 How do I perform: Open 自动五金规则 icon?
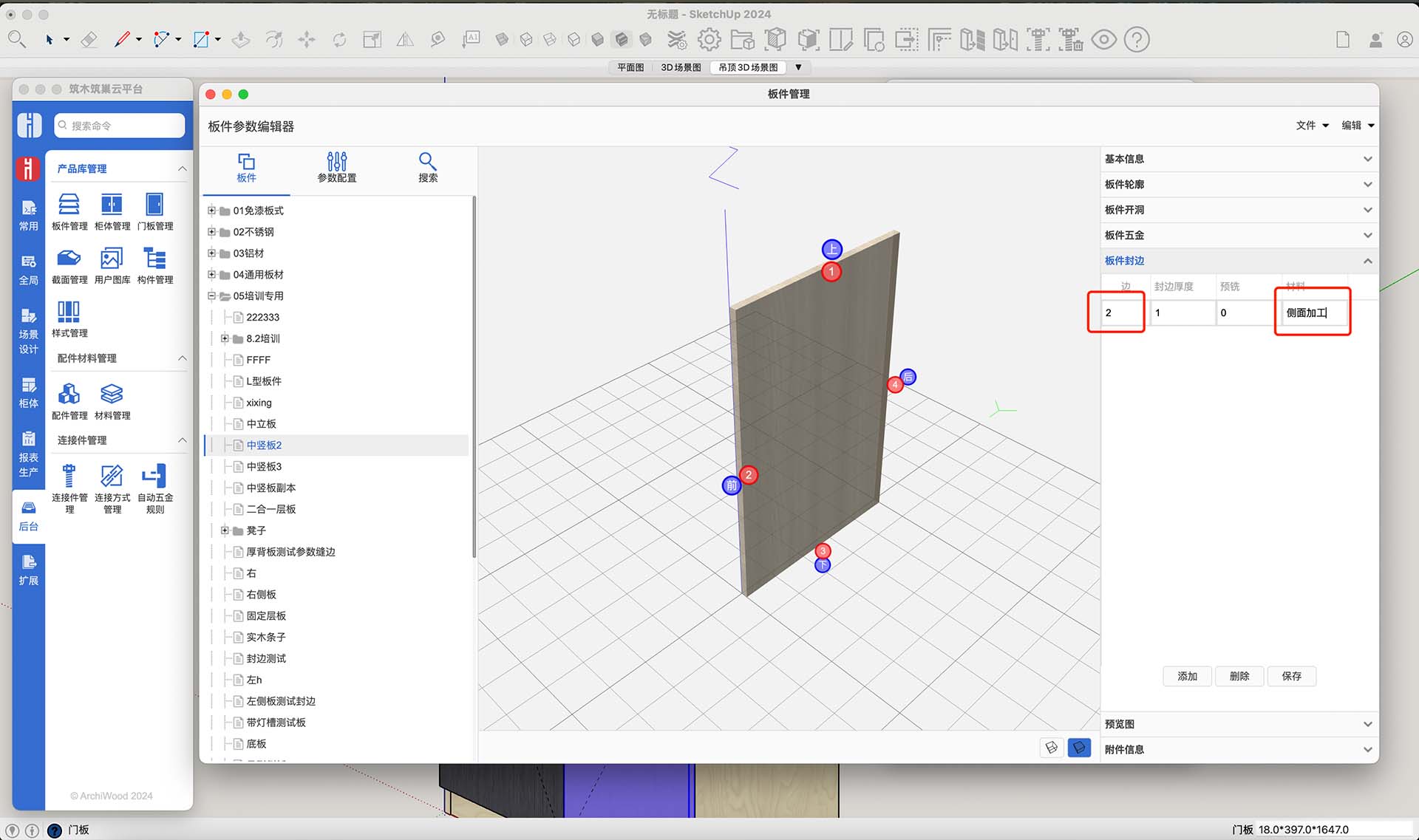tap(155, 488)
